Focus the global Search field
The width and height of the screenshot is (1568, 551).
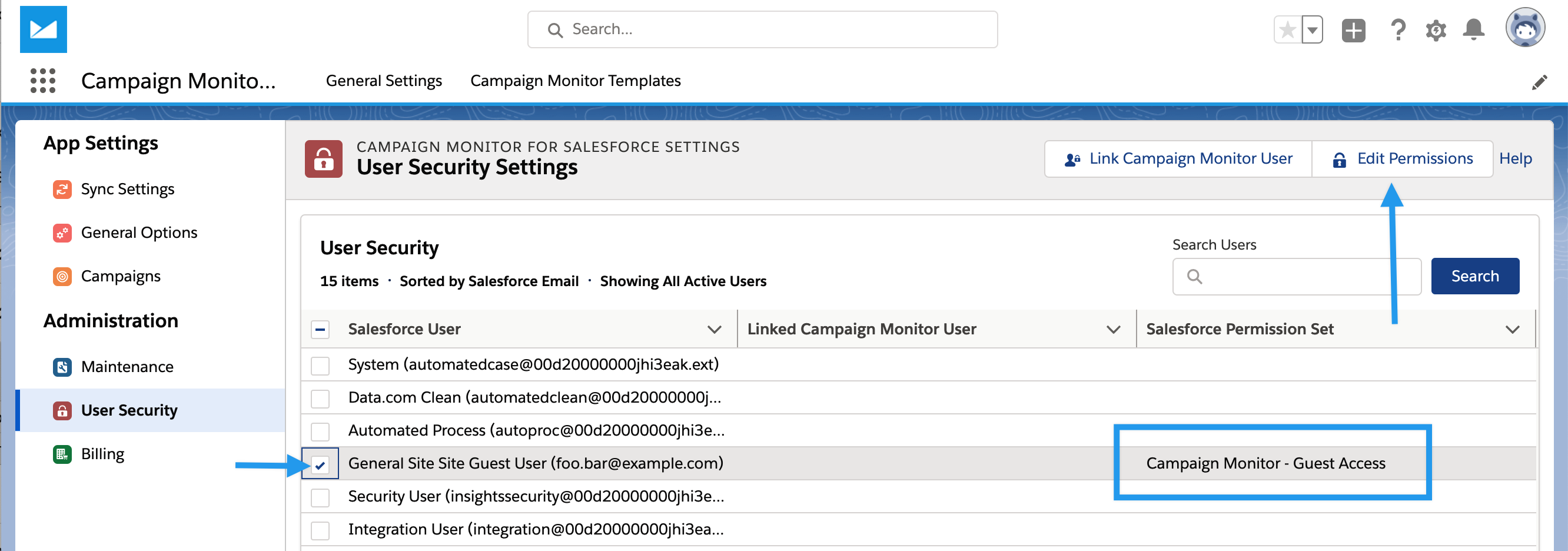coord(762,29)
